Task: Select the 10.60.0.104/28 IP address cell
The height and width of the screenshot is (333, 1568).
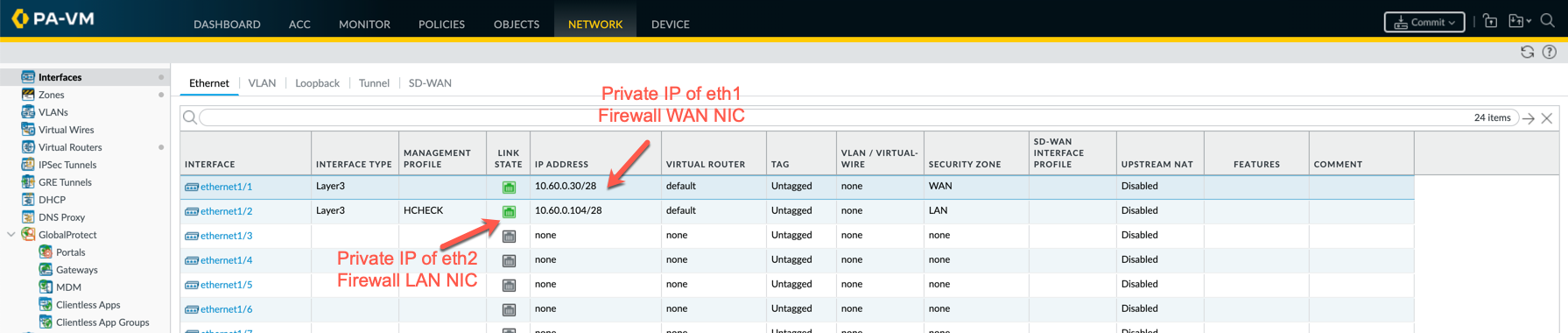Action: click(568, 210)
